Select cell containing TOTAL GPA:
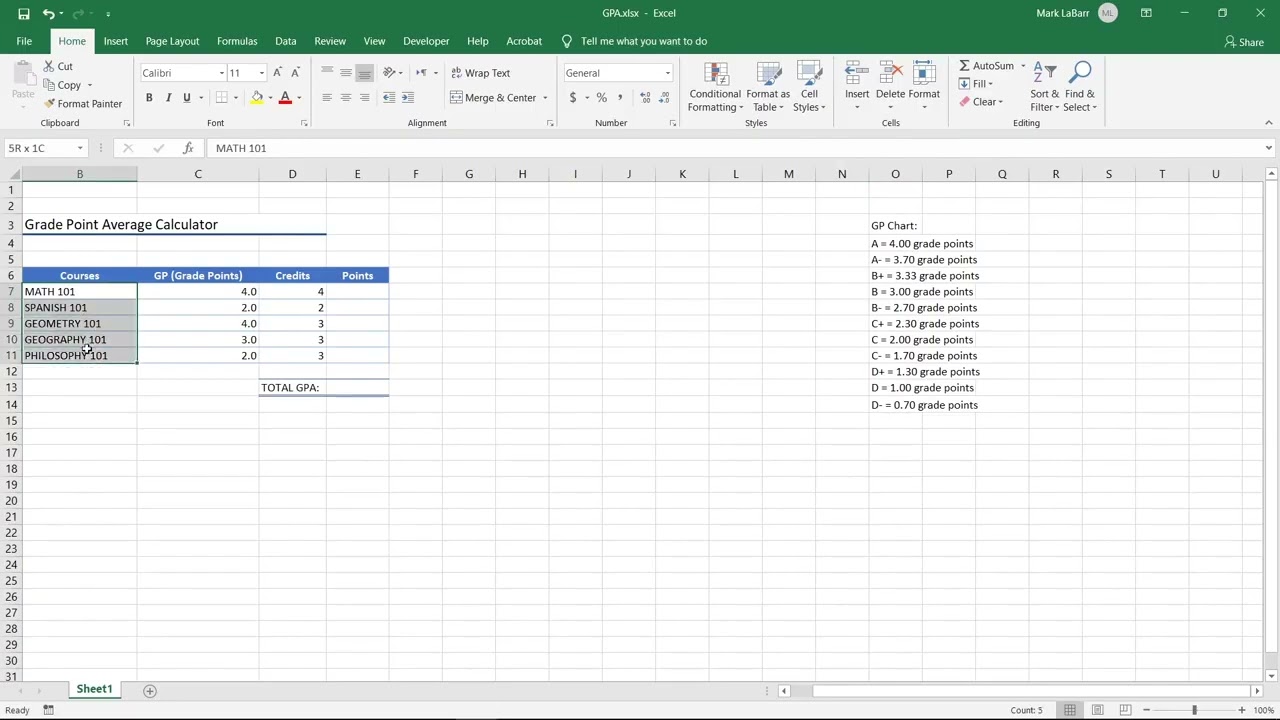1280x720 pixels. tap(292, 387)
